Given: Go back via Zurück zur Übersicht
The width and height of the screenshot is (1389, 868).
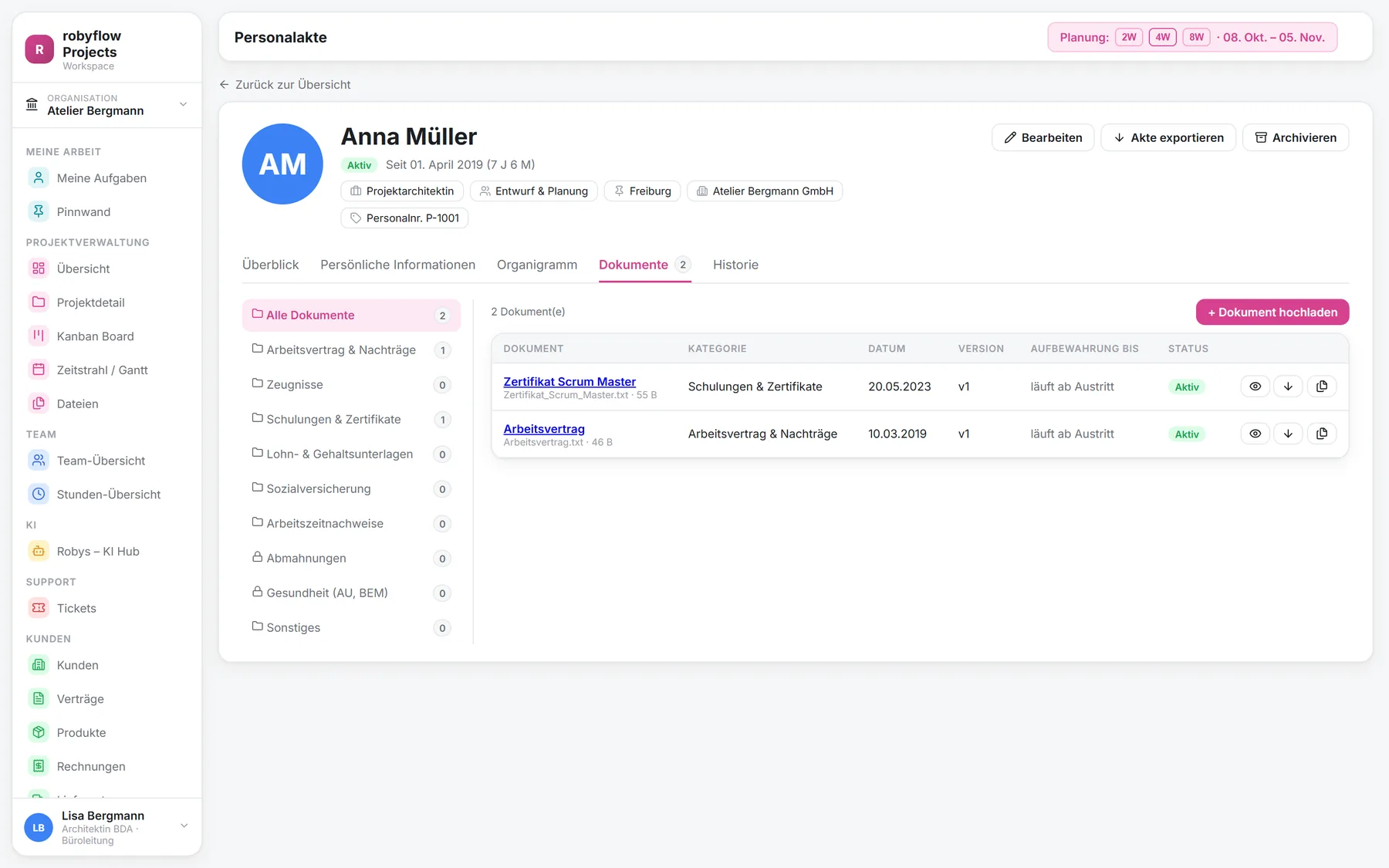Looking at the screenshot, I should pyautogui.click(x=285, y=85).
